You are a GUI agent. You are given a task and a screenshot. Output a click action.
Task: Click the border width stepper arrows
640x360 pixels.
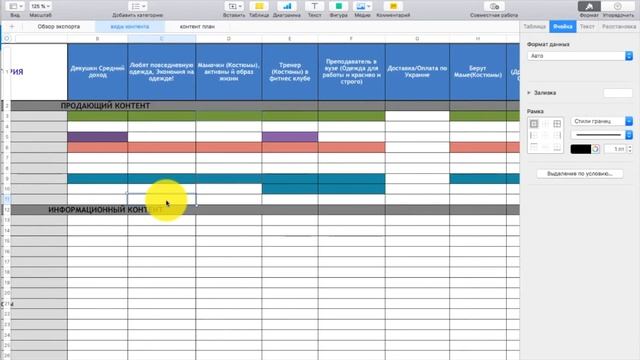(x=630, y=149)
